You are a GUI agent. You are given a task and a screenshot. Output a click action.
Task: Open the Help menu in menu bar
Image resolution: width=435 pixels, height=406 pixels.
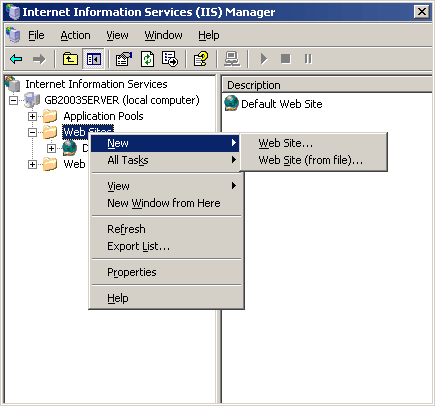click(209, 35)
